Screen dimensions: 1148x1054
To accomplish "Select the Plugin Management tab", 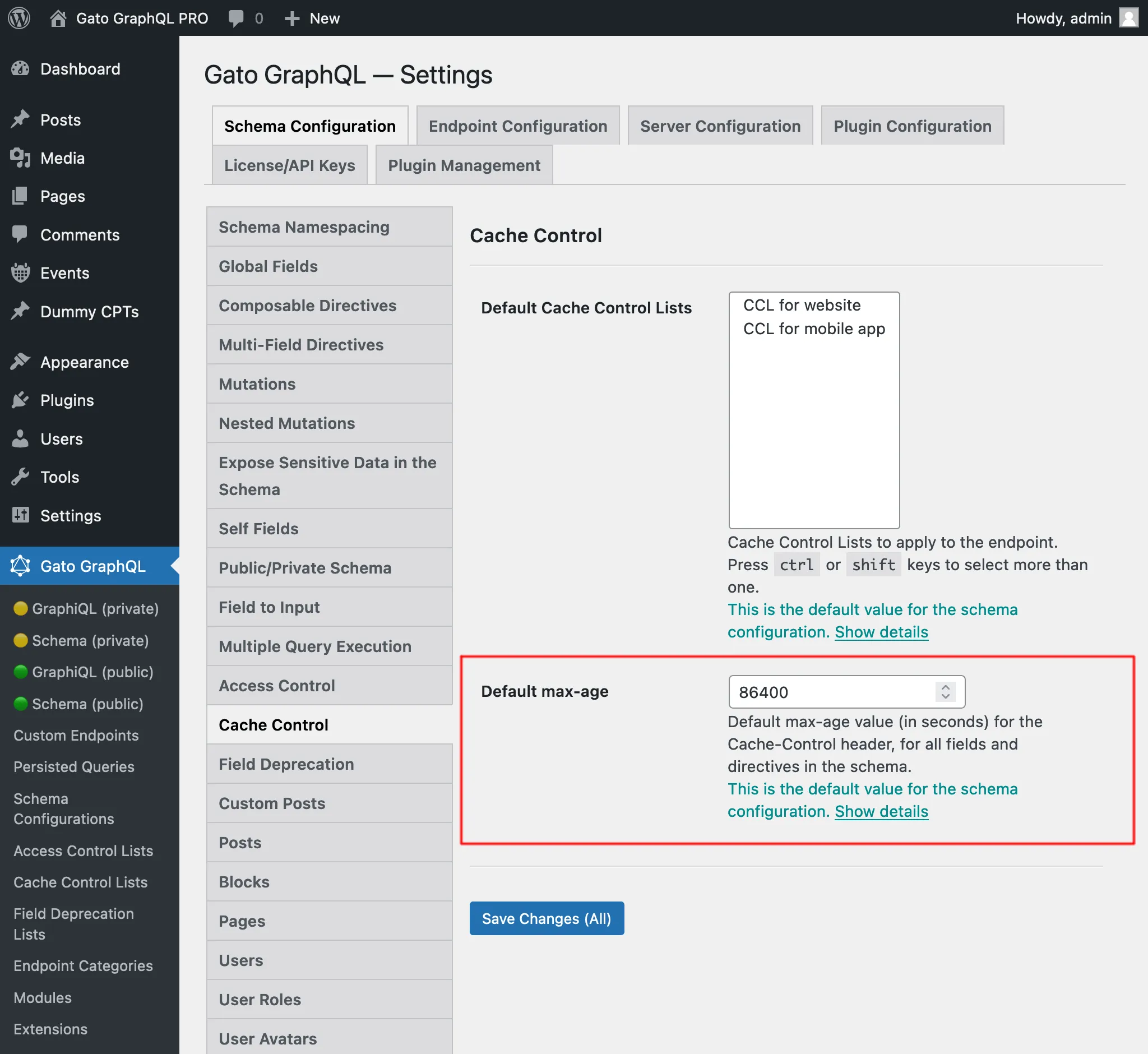I will tap(464, 165).
